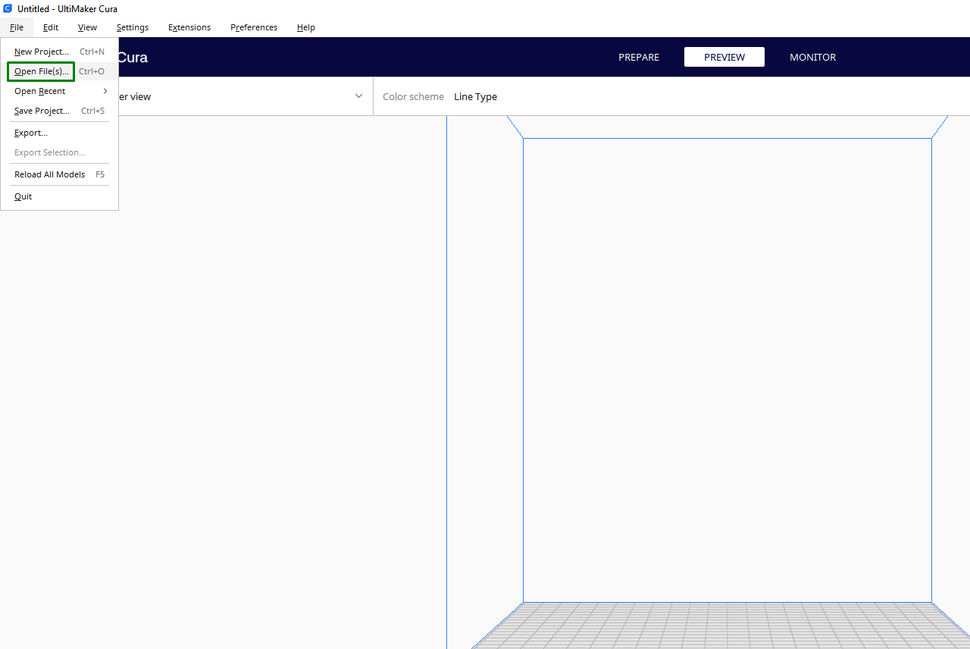Switch to the MONITOR stage tab
Image resolution: width=970 pixels, height=649 pixels.
[812, 57]
